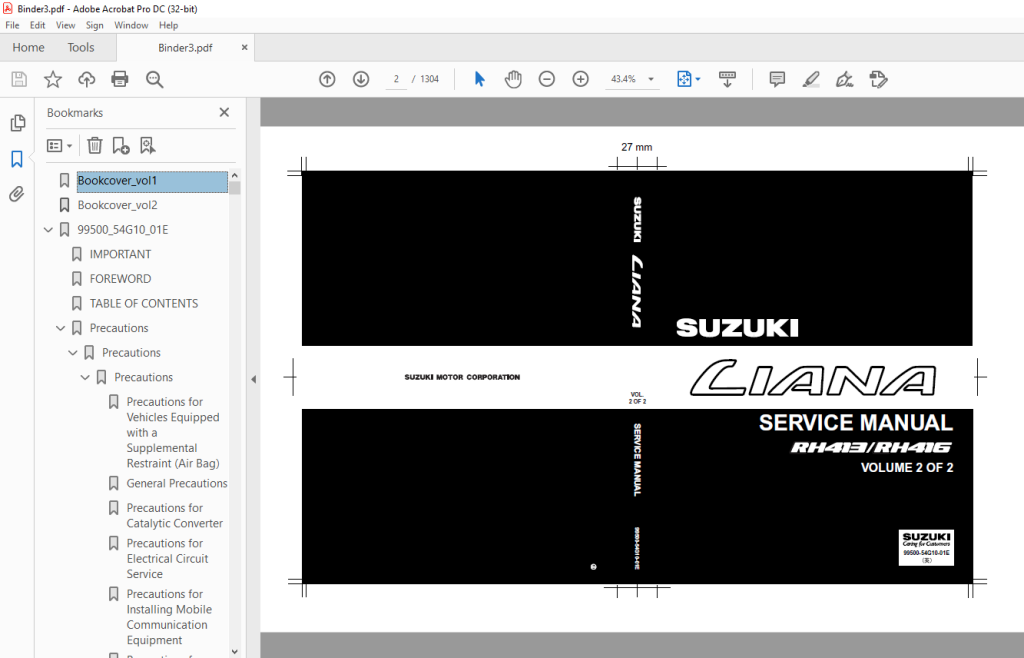Open Precautions for Installing Mobile Communication Equipment

[x=169, y=617]
